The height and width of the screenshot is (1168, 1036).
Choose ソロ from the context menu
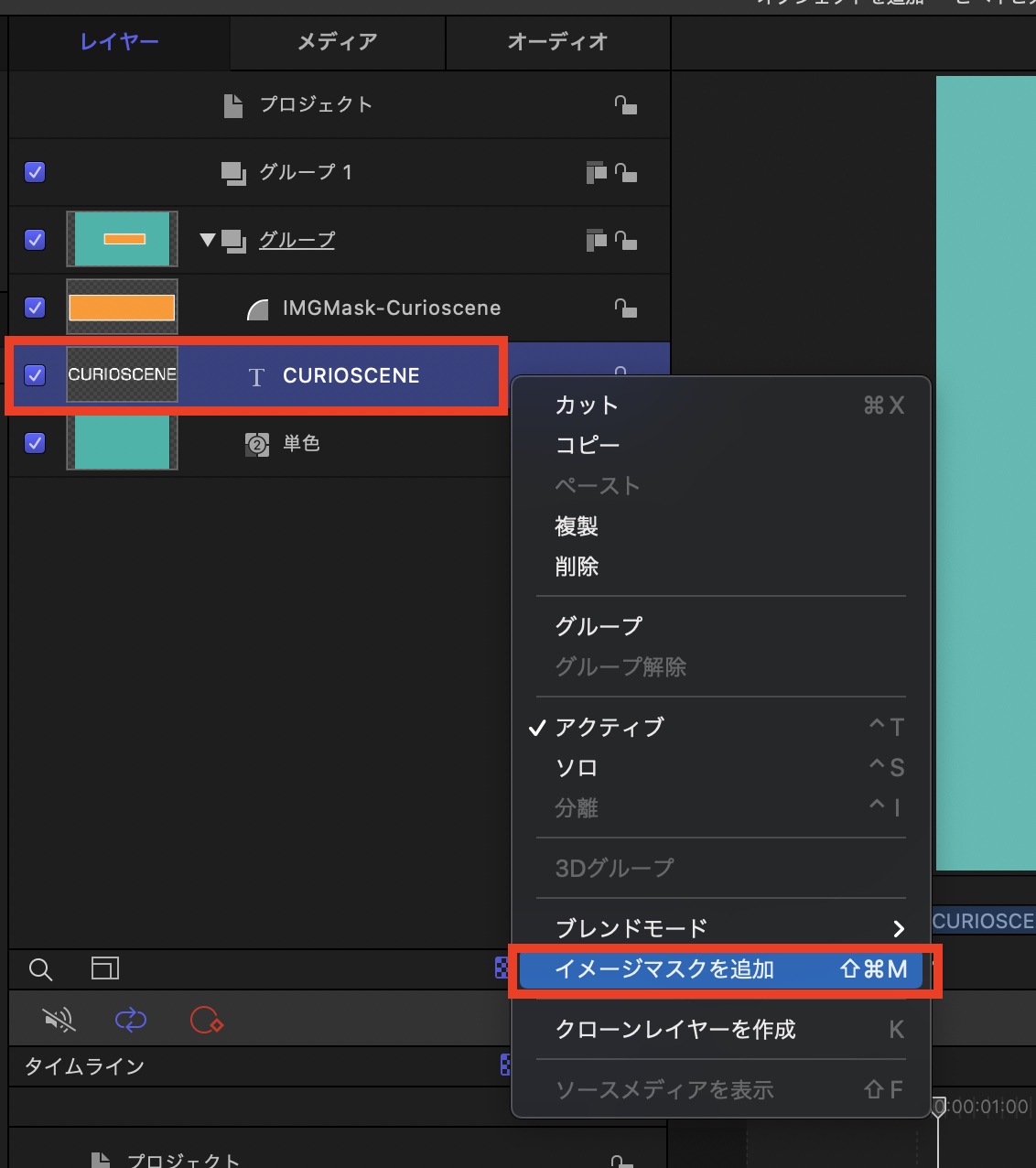click(720, 767)
